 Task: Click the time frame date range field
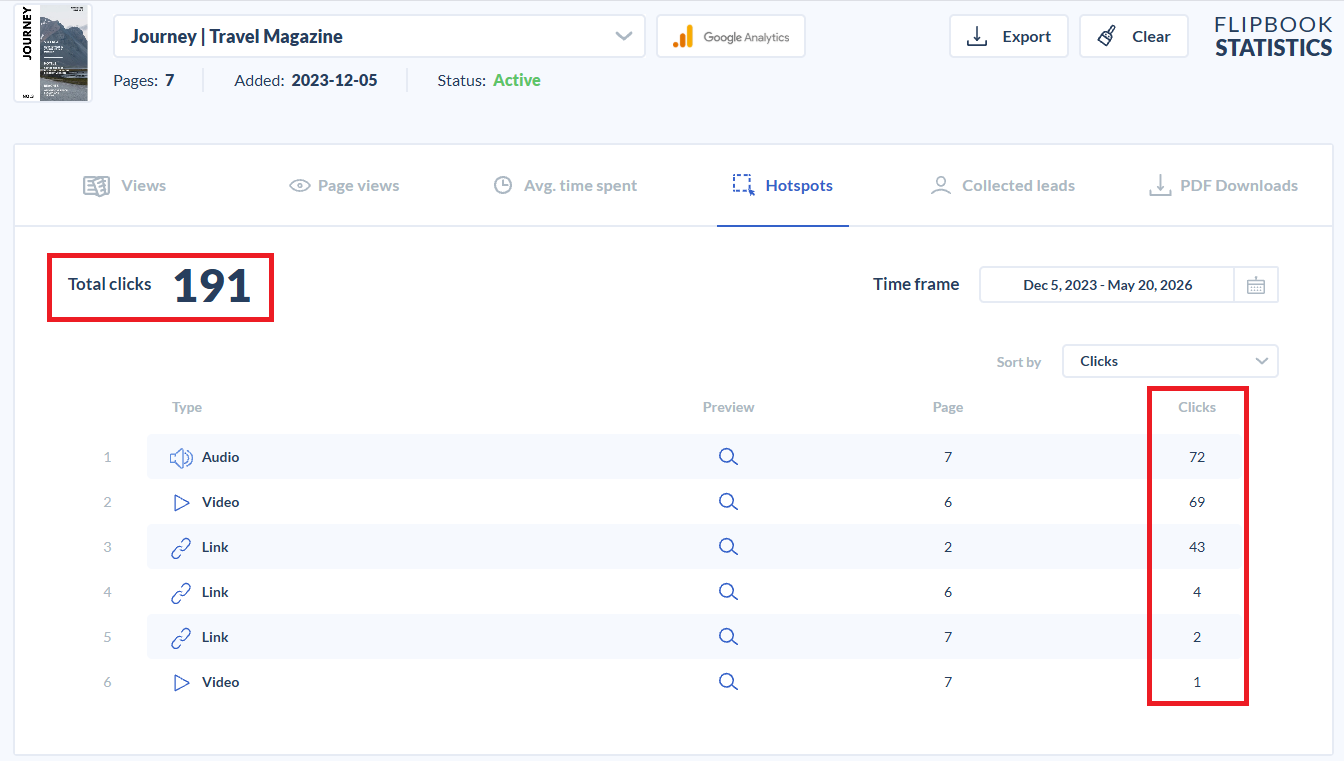pos(1107,285)
